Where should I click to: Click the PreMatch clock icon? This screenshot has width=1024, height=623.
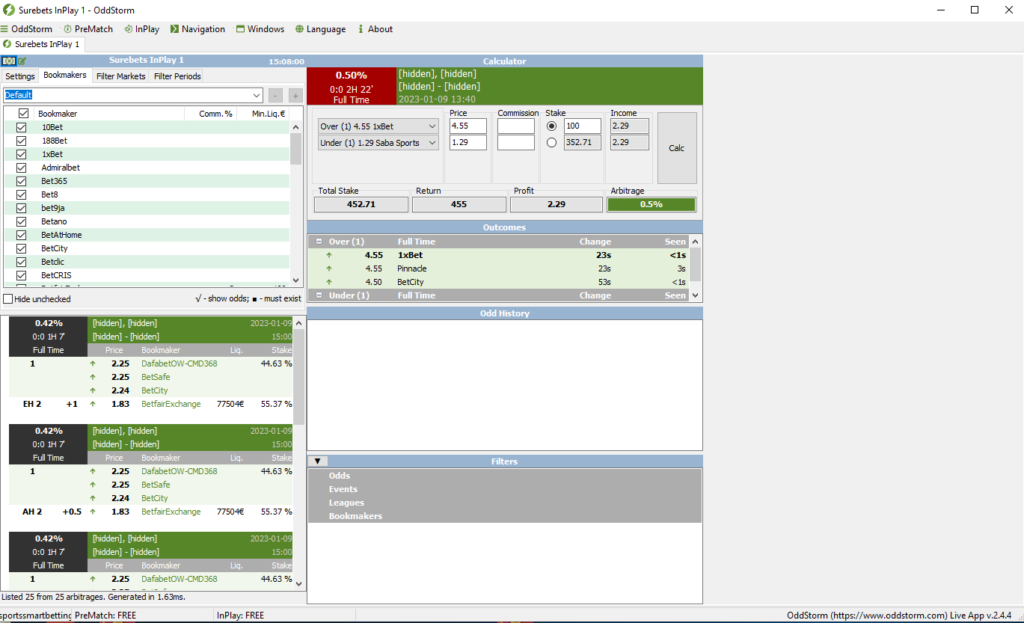[67, 29]
